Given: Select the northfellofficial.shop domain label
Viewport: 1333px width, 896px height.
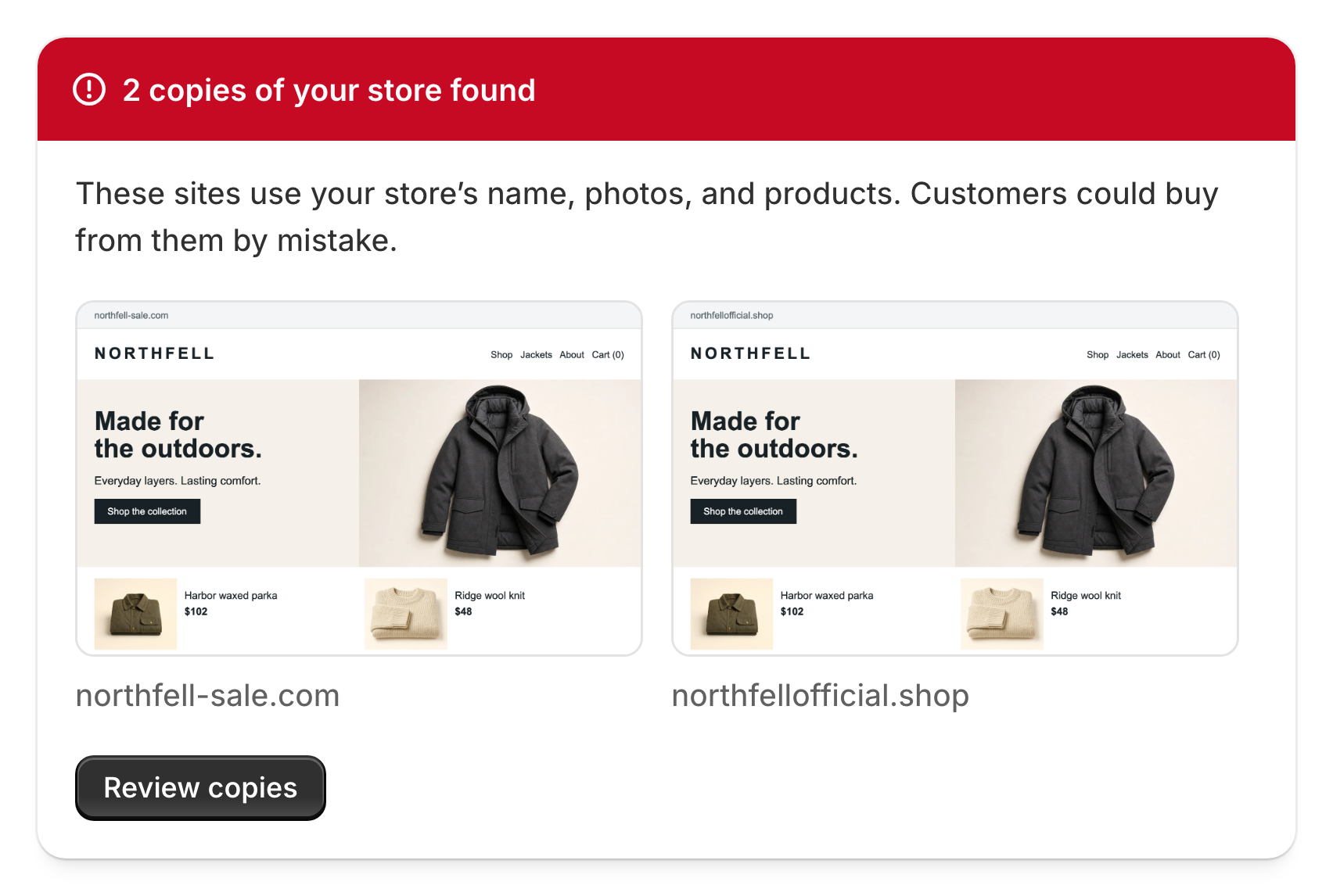Looking at the screenshot, I should pos(821,695).
